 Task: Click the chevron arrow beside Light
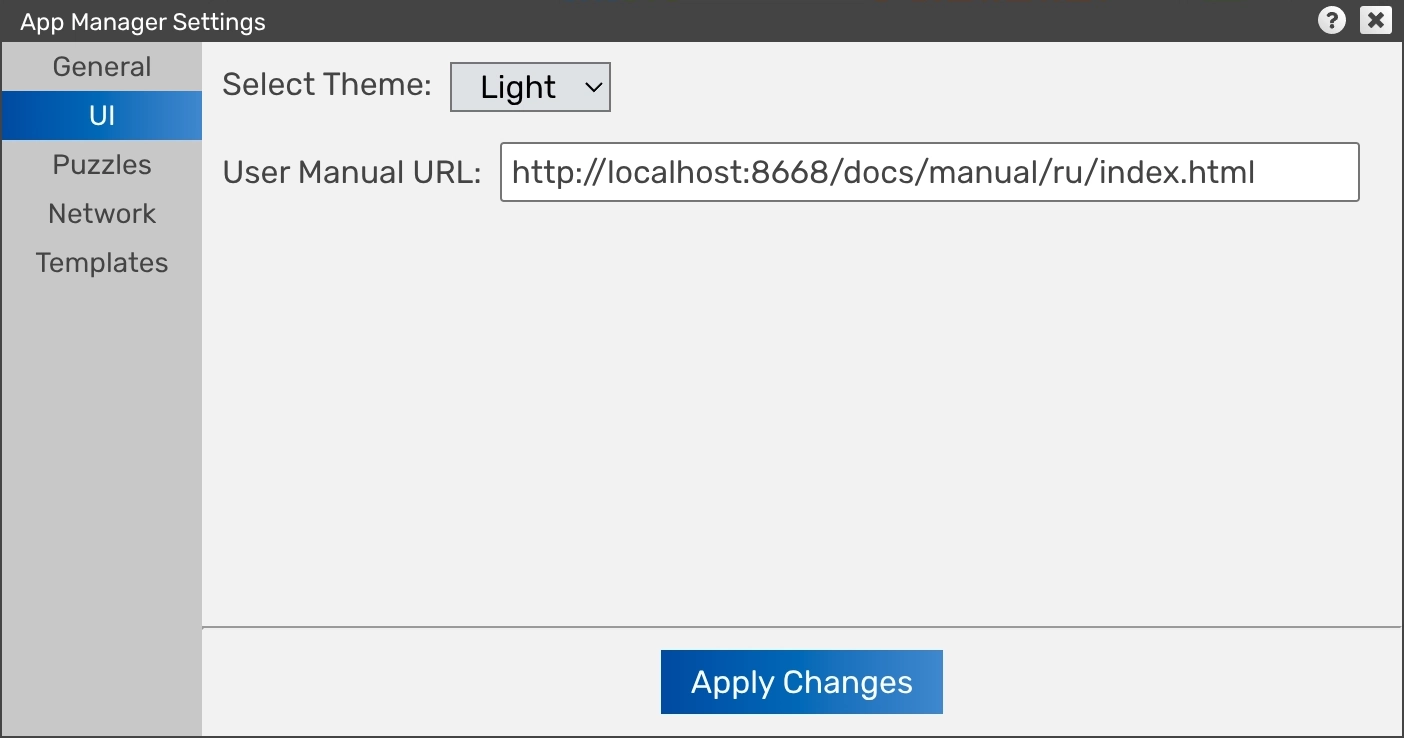click(593, 87)
